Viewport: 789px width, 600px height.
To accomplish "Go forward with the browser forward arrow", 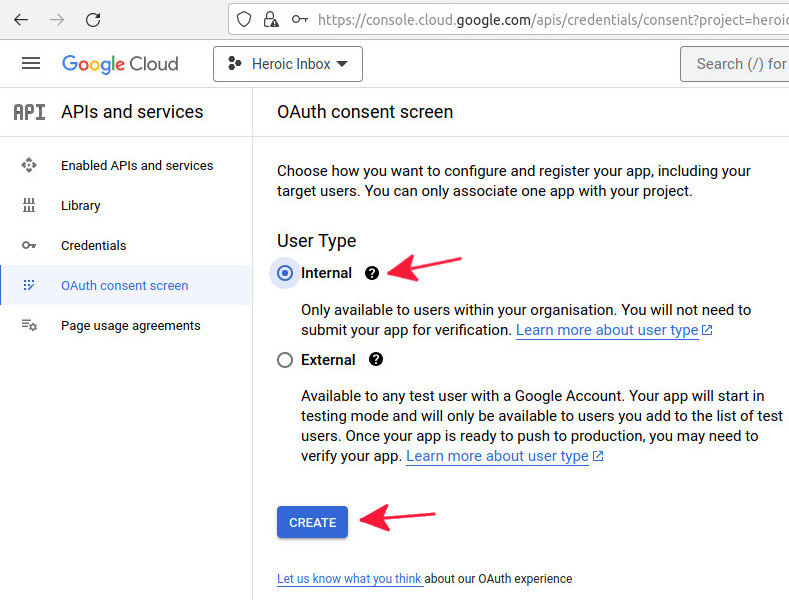I will pos(57,20).
